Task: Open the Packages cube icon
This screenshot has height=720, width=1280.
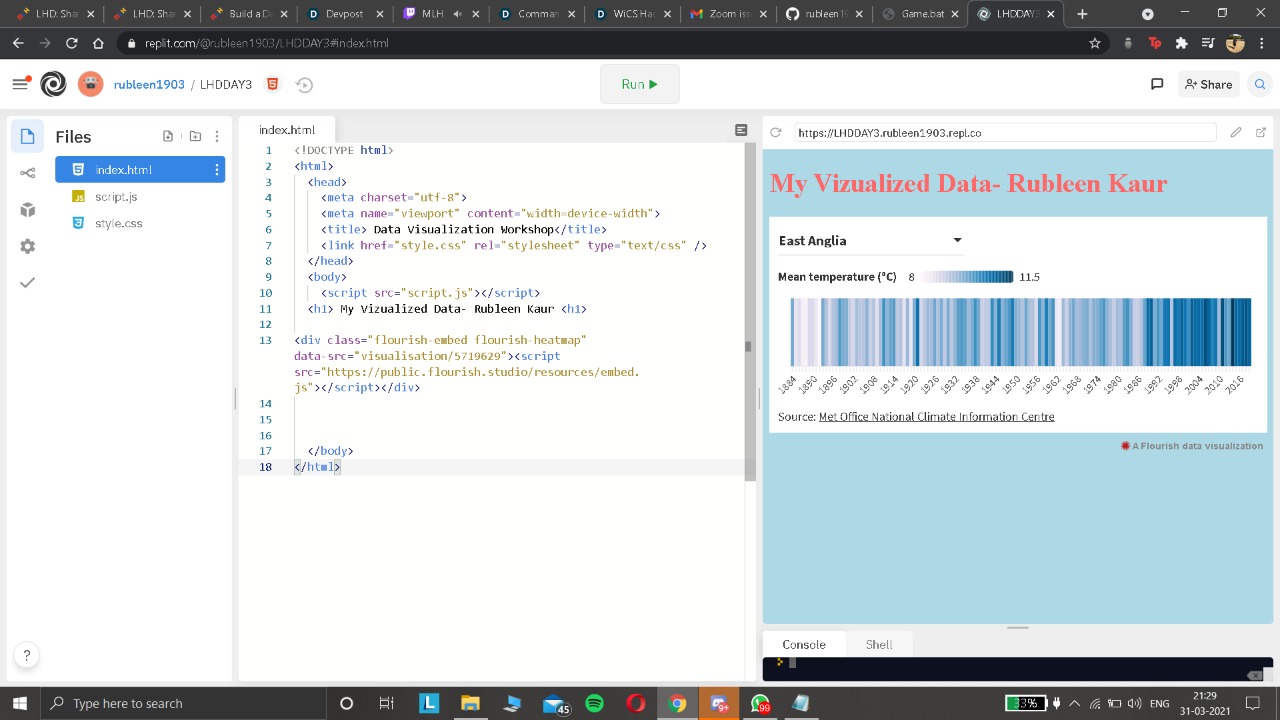Action: click(27, 210)
